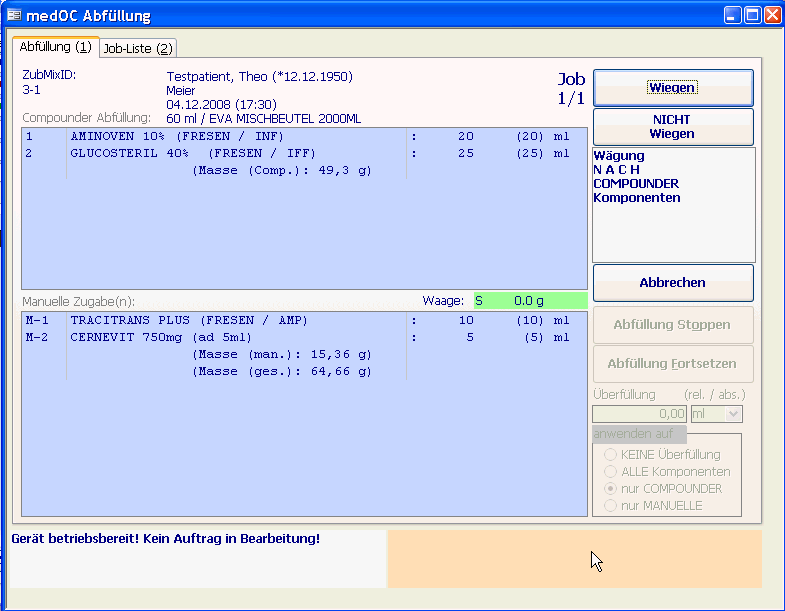Image resolution: width=785 pixels, height=611 pixels.
Task: Select the CERNEVIT 750mg (ad 5ml) row
Action: coord(303,337)
